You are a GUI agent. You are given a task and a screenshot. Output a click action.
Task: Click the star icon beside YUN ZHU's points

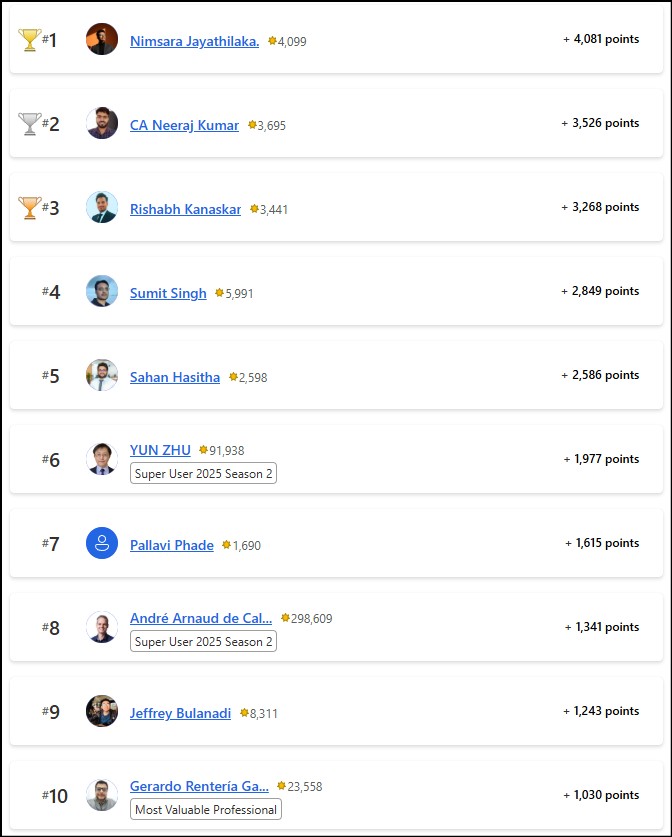[x=204, y=450]
